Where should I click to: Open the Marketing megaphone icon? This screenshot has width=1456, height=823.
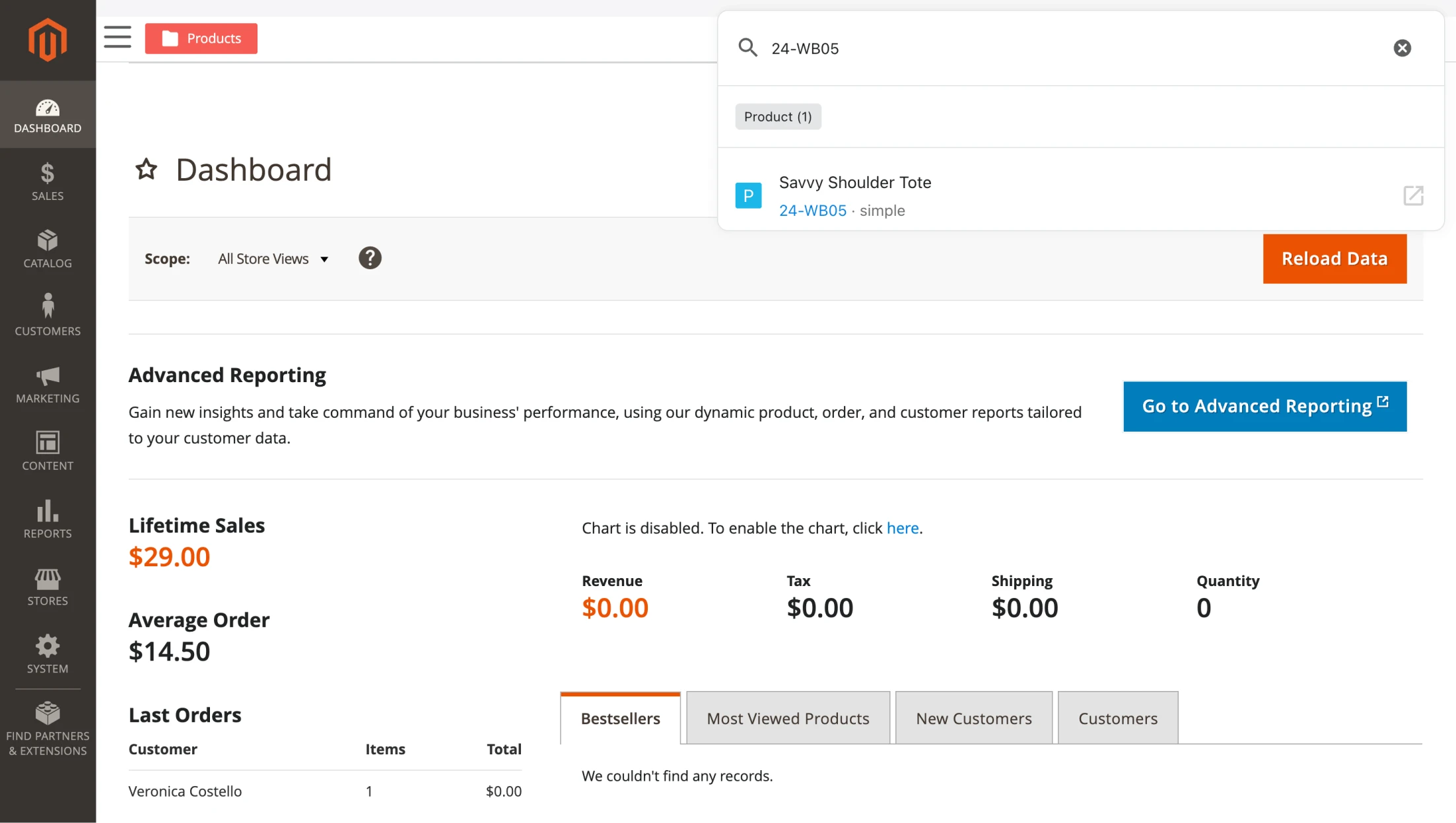coord(47,383)
